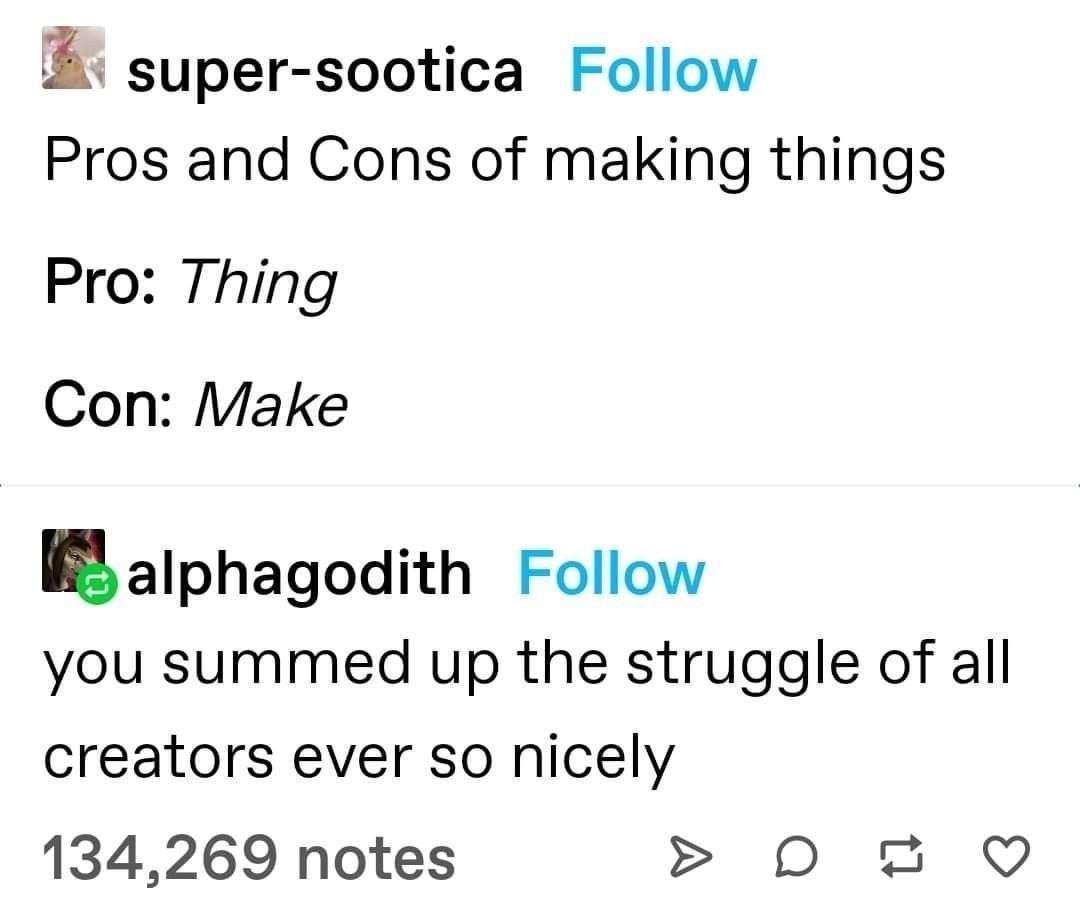Click the bold 'Con:' label
The height and width of the screenshot is (908, 1080).
pyautogui.click(x=108, y=404)
